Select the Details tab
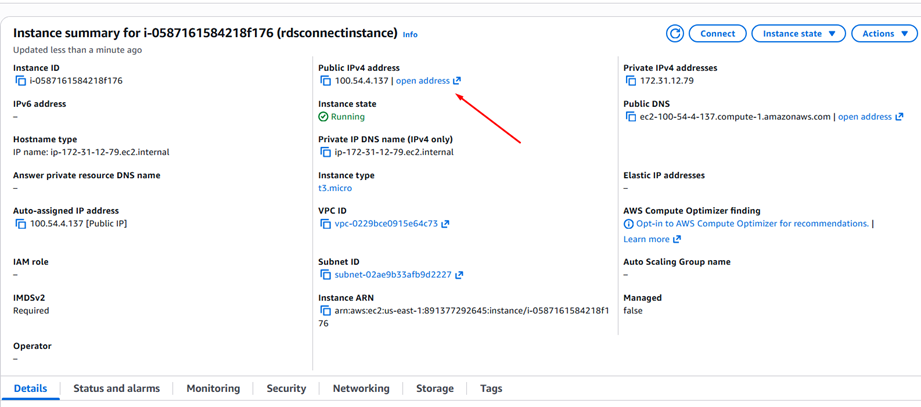This screenshot has height=407, width=921. click(30, 388)
